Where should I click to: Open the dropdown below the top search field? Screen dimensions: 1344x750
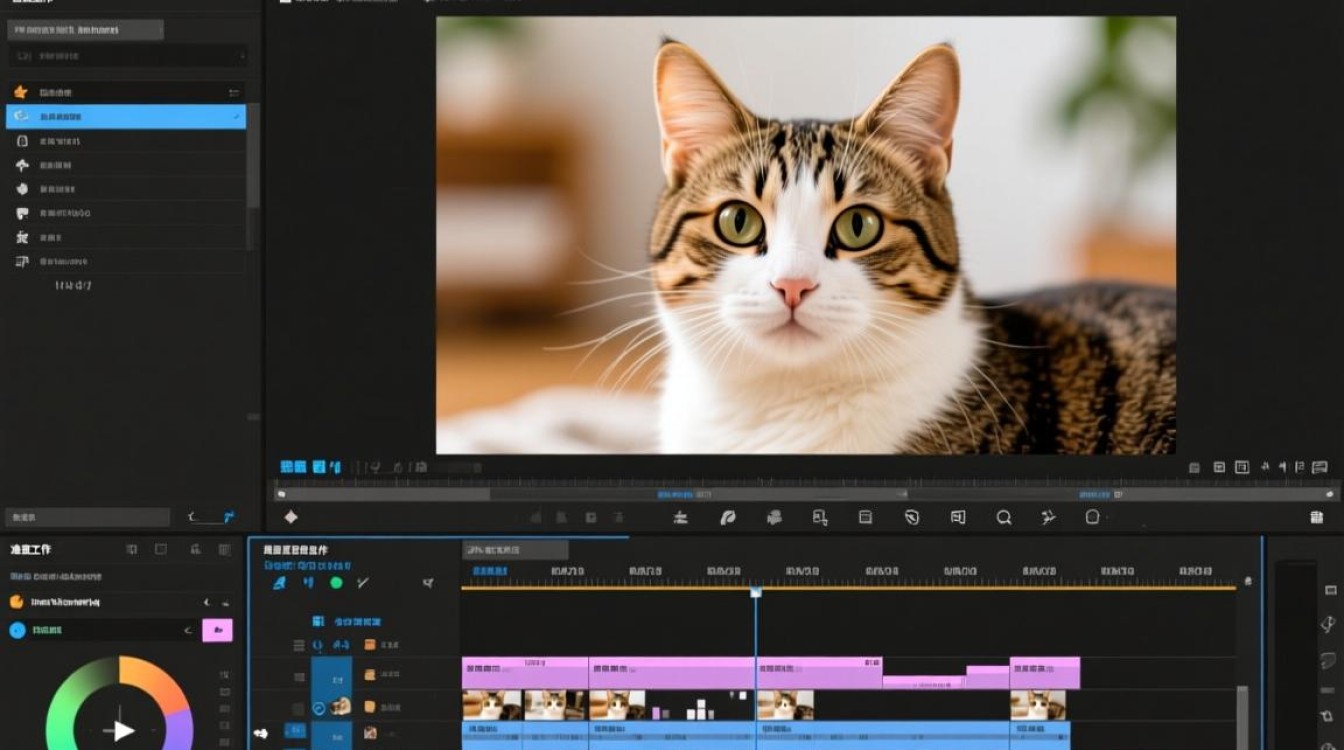(x=126, y=56)
